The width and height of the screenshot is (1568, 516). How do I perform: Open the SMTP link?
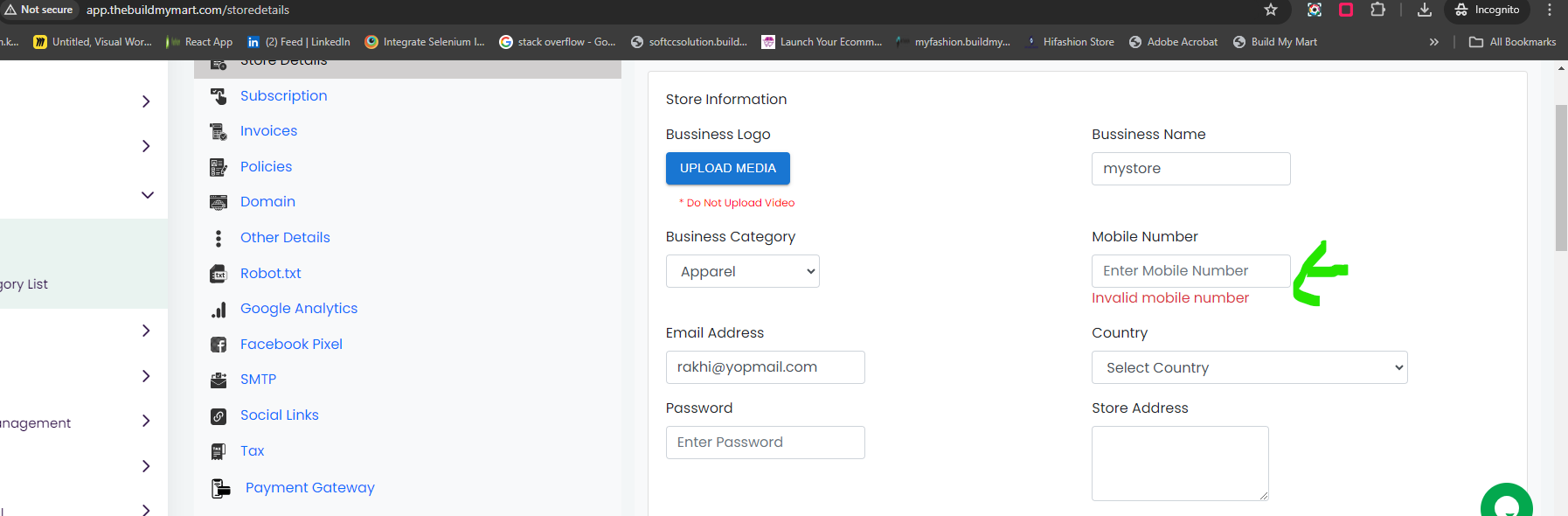pos(258,380)
